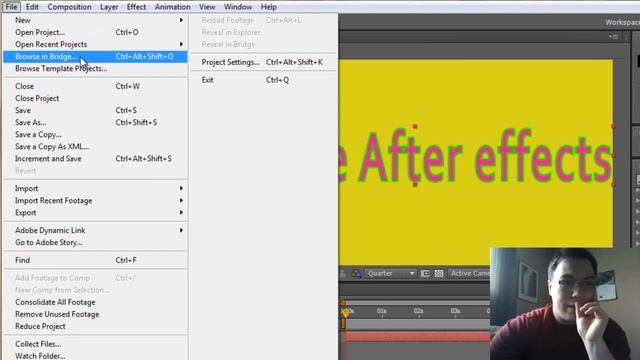Click the Region of Interest icon

(425, 273)
